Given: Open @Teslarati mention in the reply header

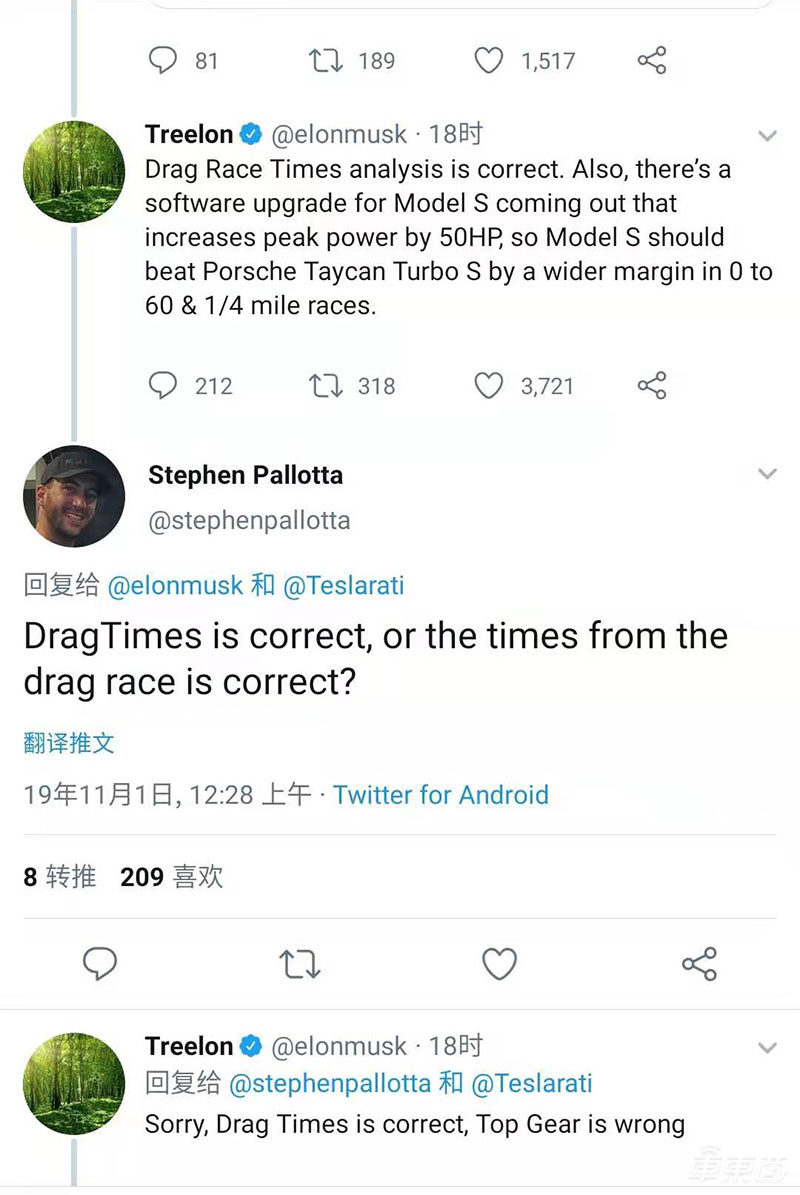Looking at the screenshot, I should [x=344, y=585].
